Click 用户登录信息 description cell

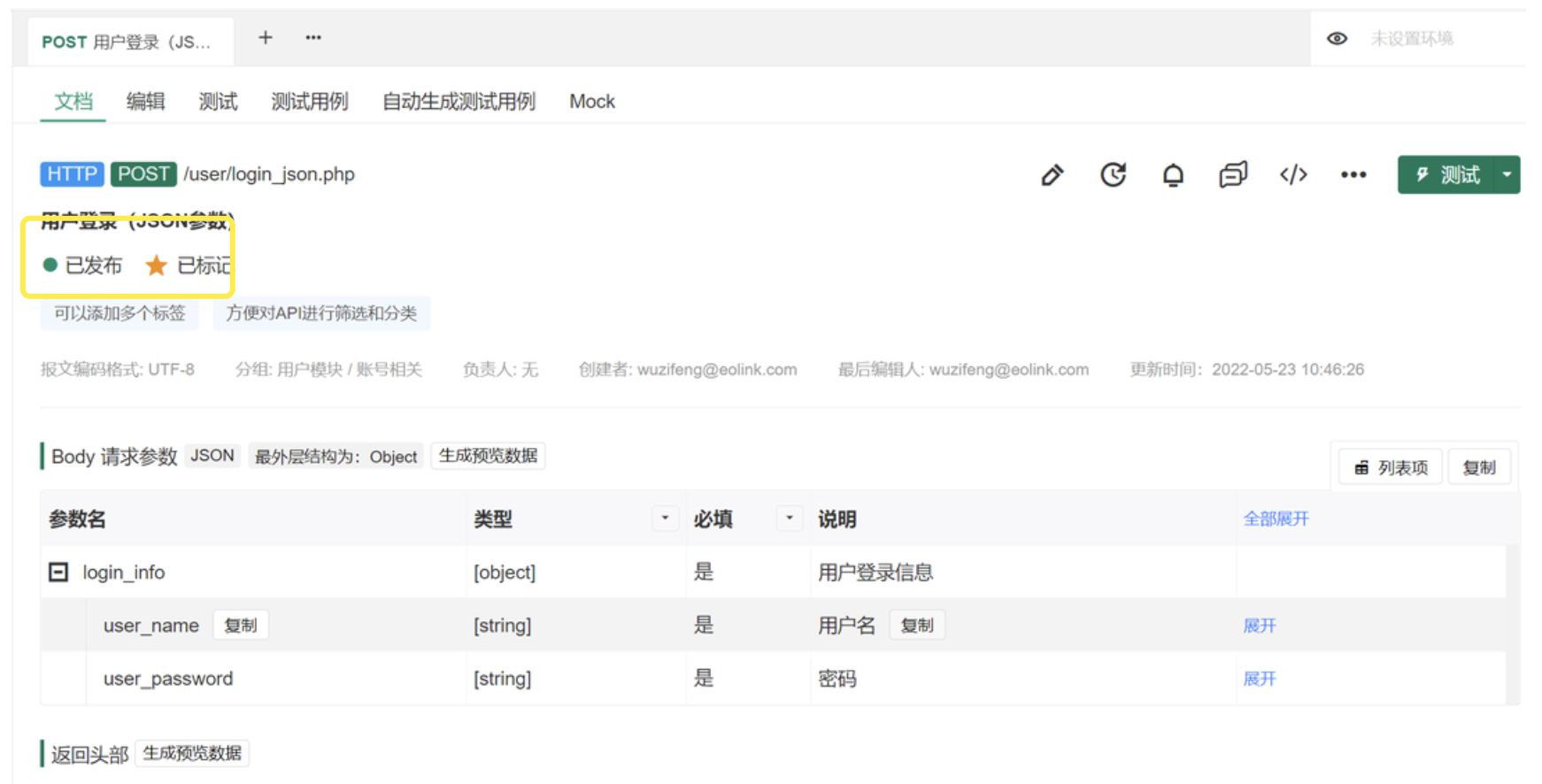875,573
